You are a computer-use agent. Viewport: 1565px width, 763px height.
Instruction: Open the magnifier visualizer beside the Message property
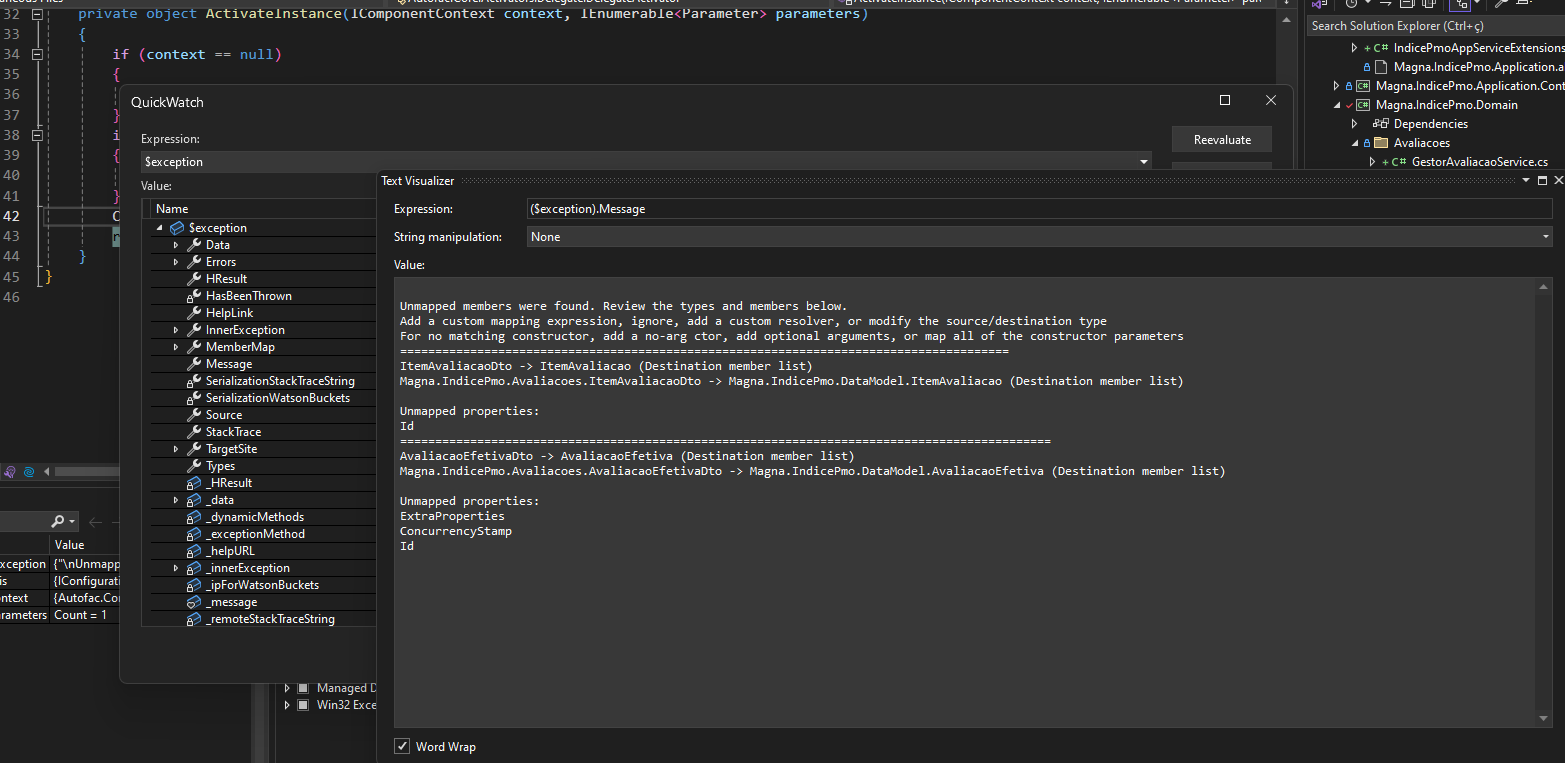385,364
